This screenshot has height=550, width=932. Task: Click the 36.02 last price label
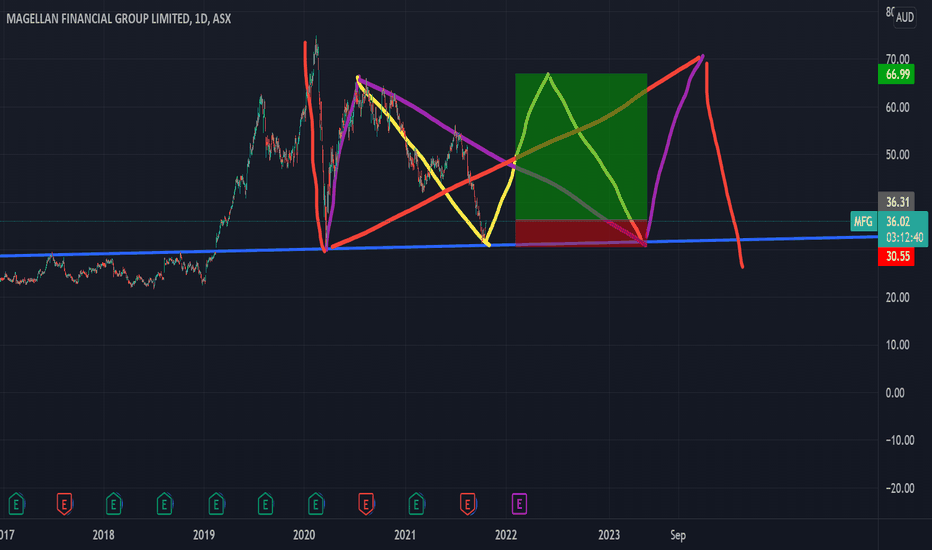coord(898,222)
